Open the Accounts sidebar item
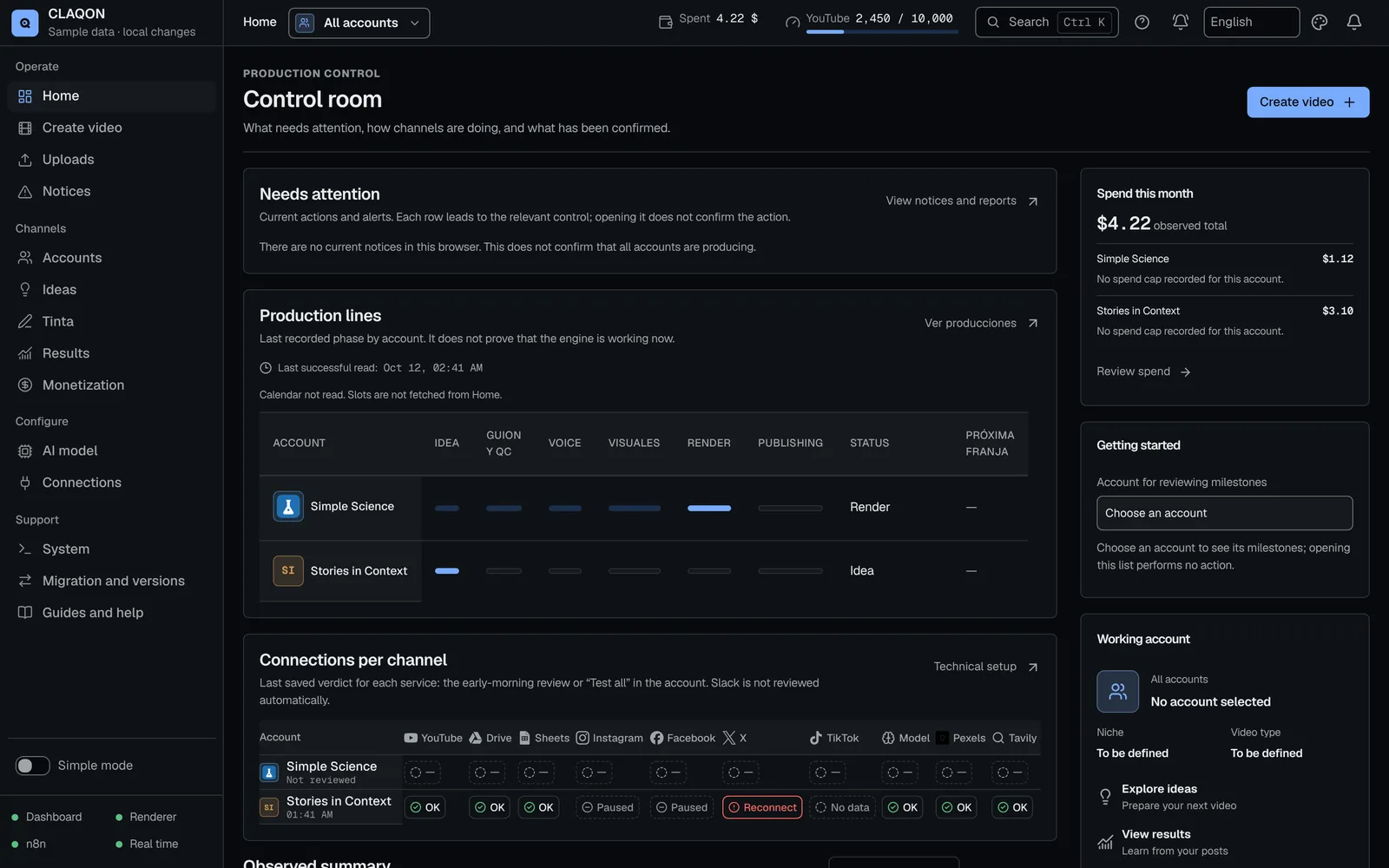The height and width of the screenshot is (868, 1389). point(111,258)
